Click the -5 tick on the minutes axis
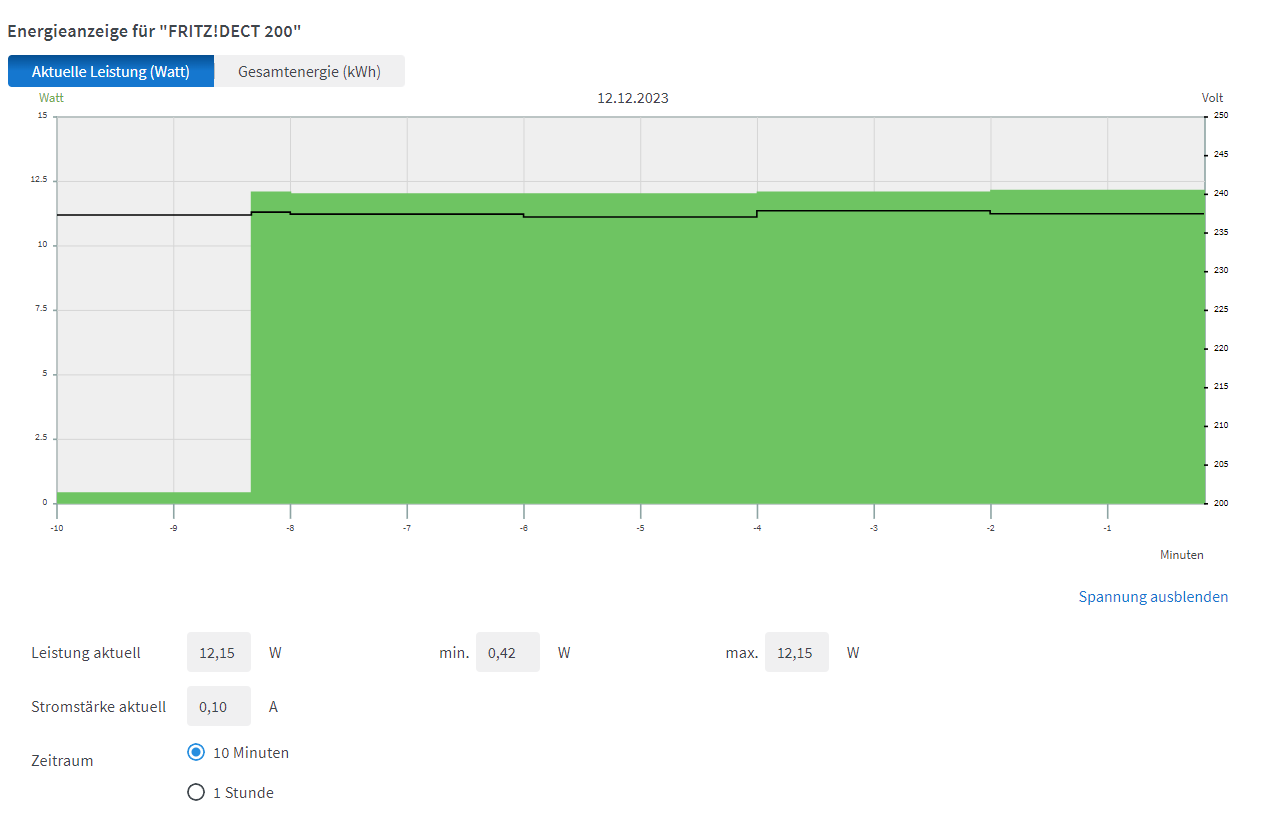1277x821 pixels. pyautogui.click(x=640, y=527)
